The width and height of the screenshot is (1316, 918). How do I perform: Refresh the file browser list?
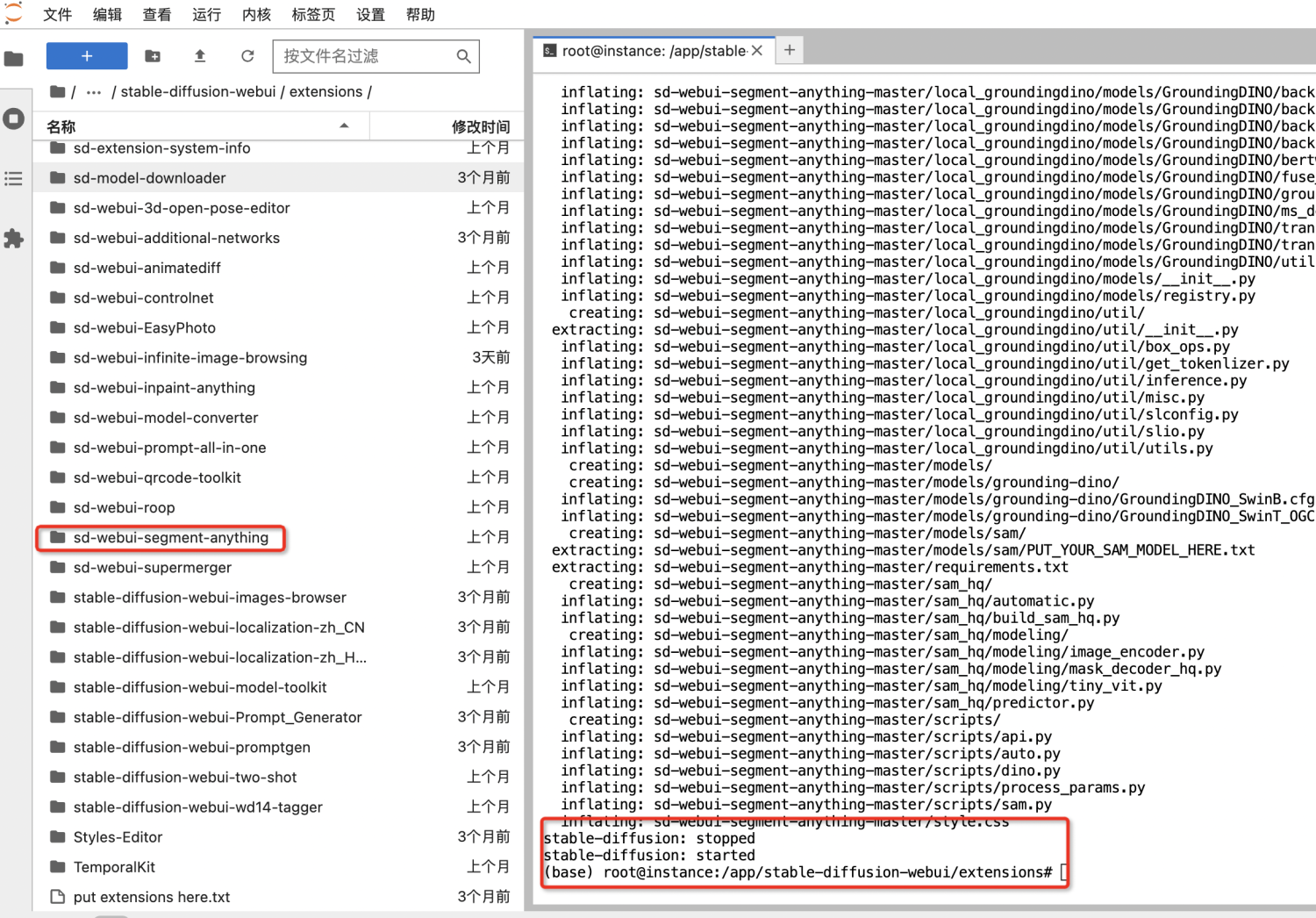click(x=247, y=56)
